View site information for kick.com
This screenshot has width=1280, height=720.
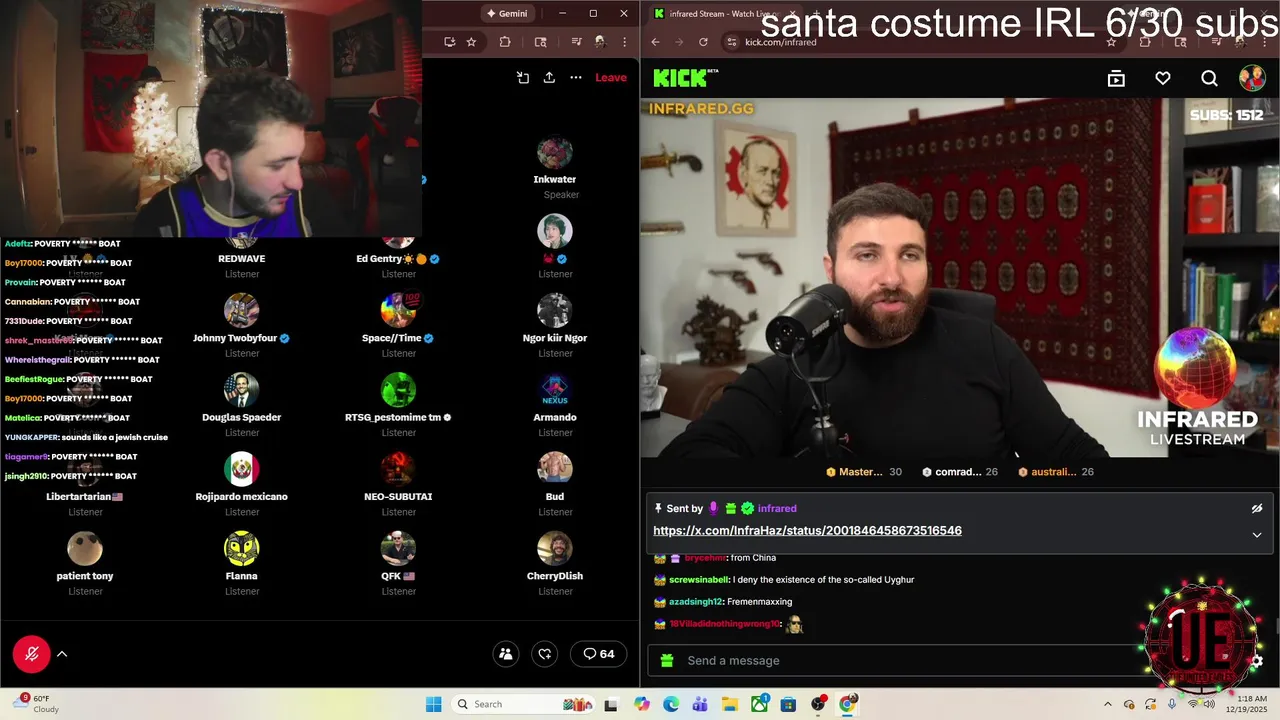click(732, 42)
